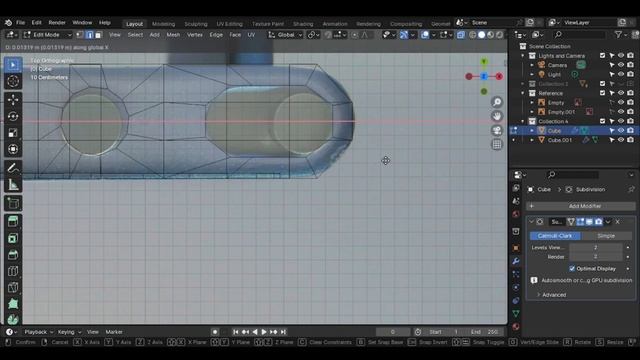Adjust the Render levels value field

point(596,257)
